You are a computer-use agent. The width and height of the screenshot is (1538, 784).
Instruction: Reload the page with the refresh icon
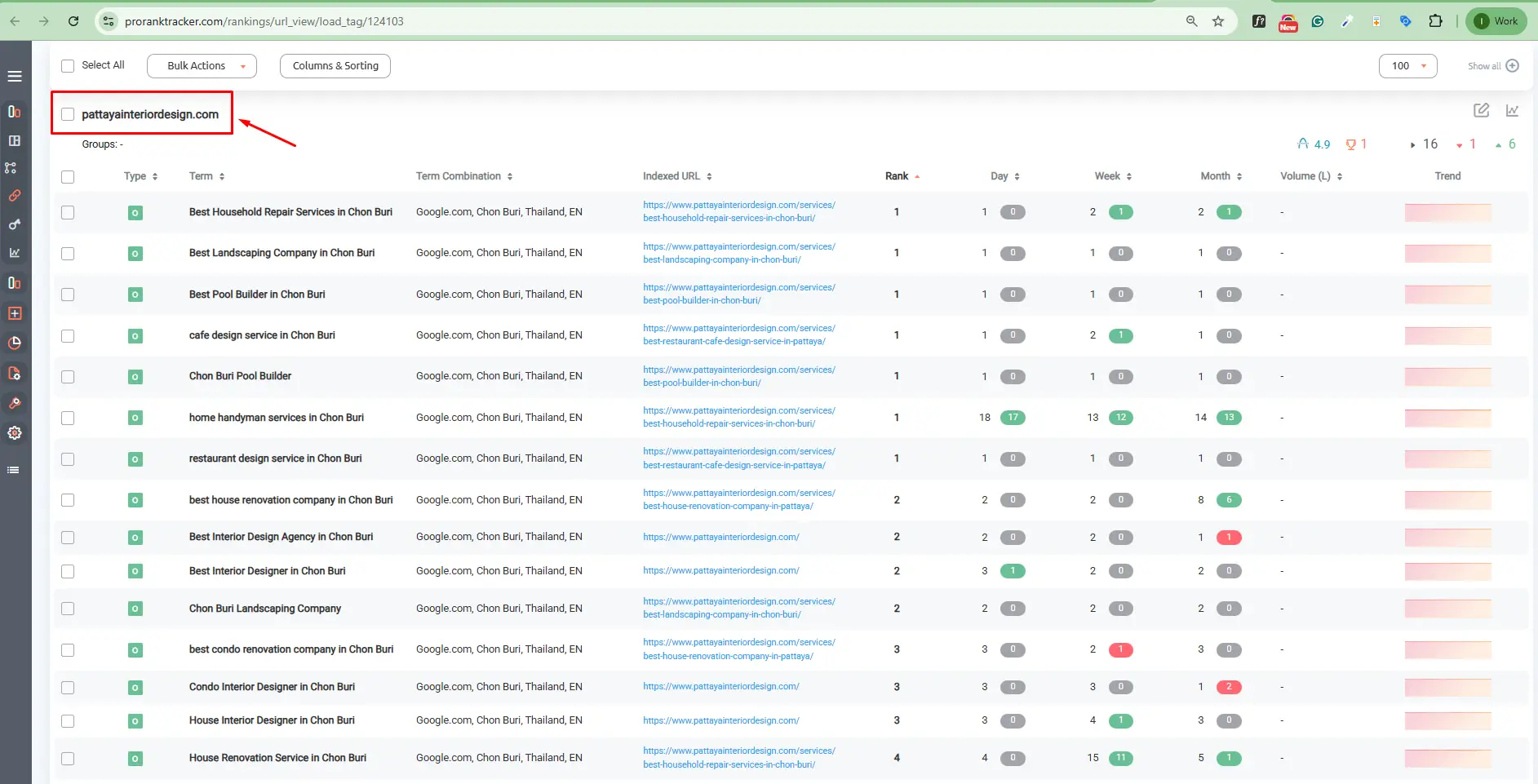point(73,21)
